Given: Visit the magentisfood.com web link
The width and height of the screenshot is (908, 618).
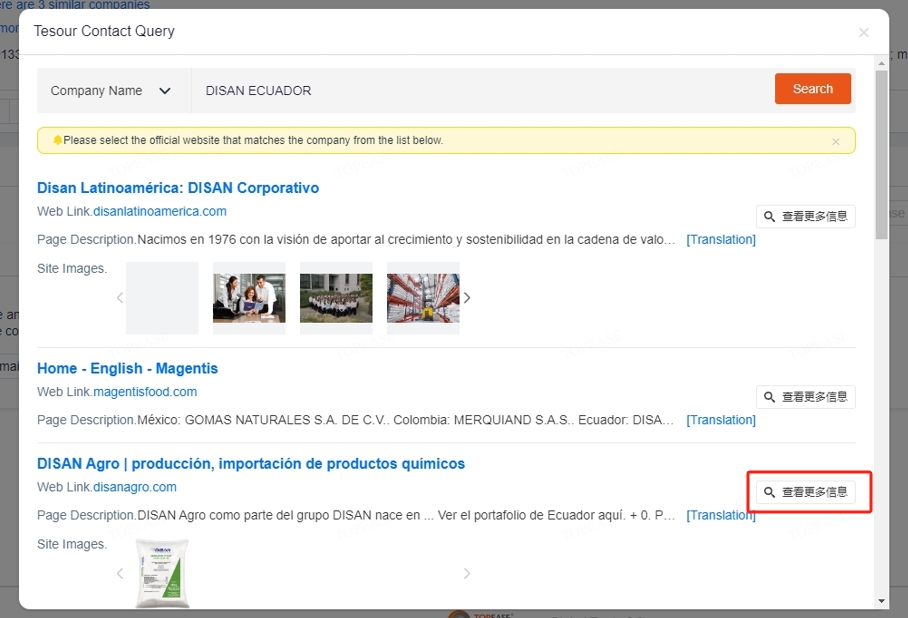Looking at the screenshot, I should (145, 392).
